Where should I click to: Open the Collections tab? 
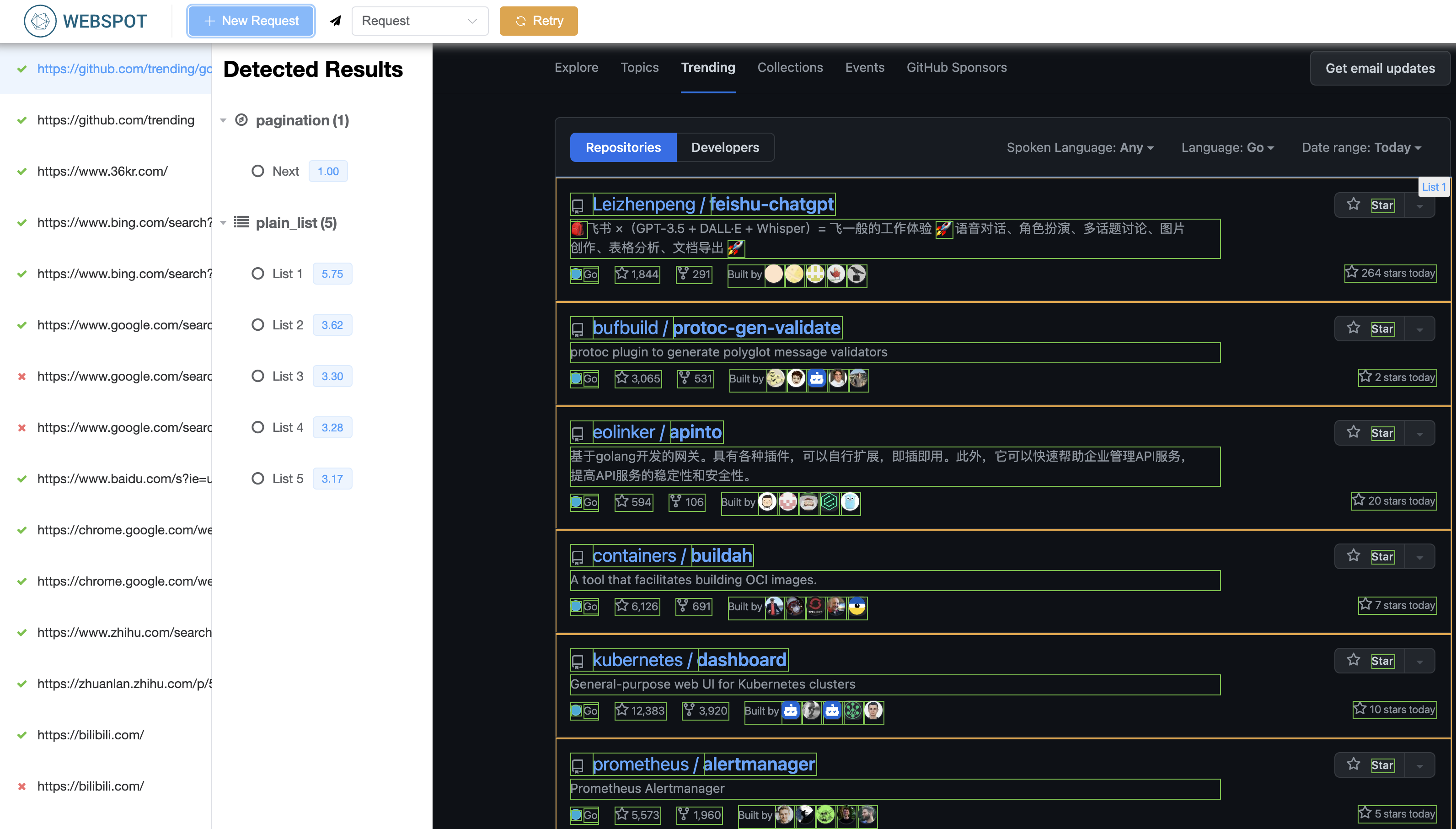click(790, 67)
